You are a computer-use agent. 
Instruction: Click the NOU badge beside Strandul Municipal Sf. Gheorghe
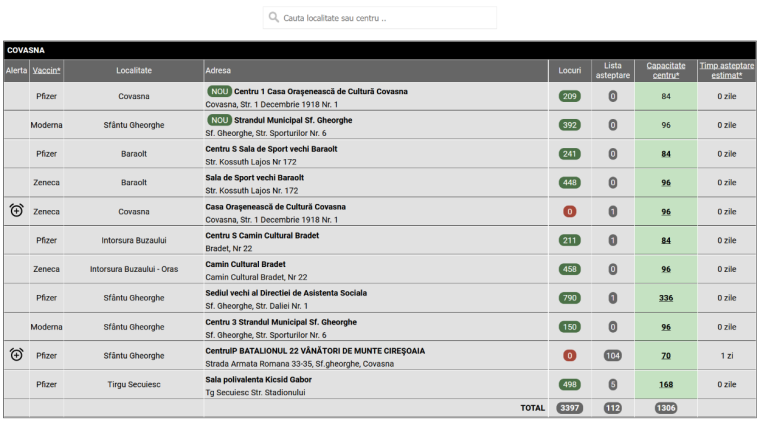[x=218, y=120]
